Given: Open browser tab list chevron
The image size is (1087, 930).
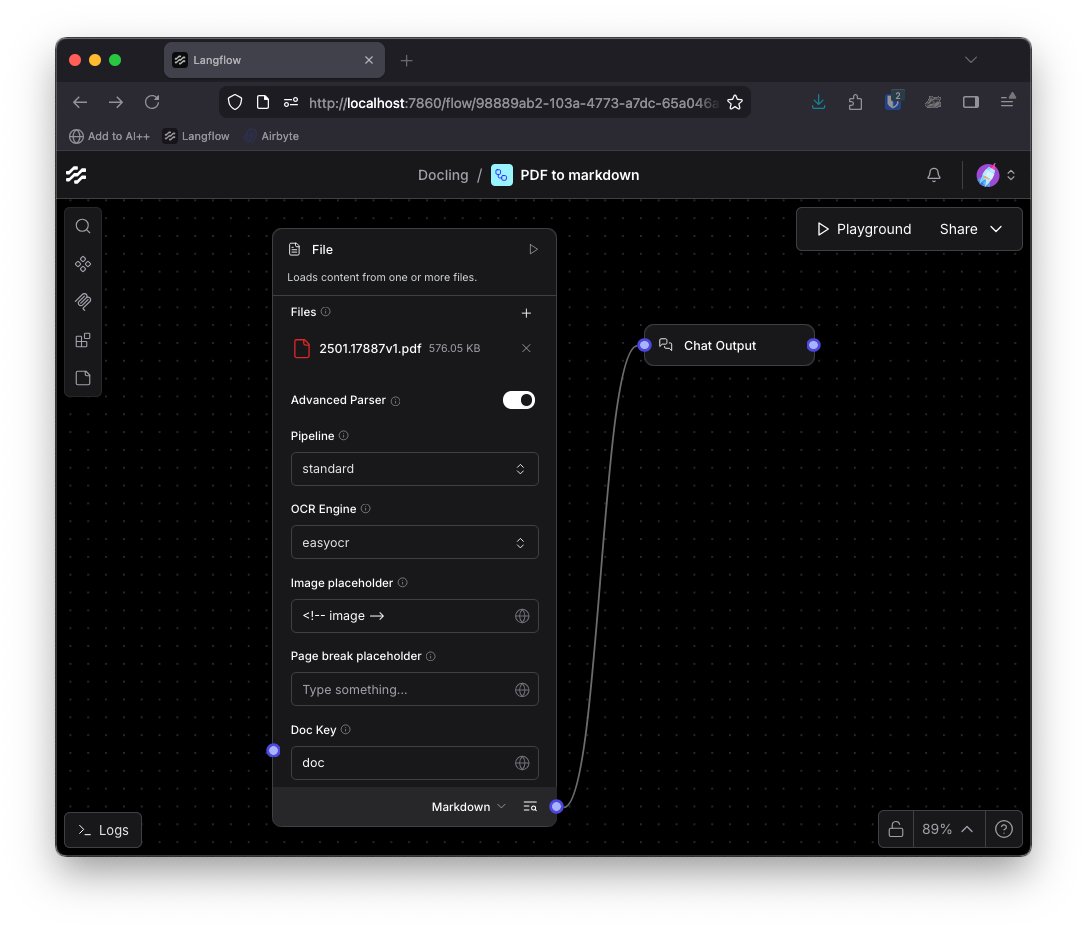Looking at the screenshot, I should [x=971, y=60].
